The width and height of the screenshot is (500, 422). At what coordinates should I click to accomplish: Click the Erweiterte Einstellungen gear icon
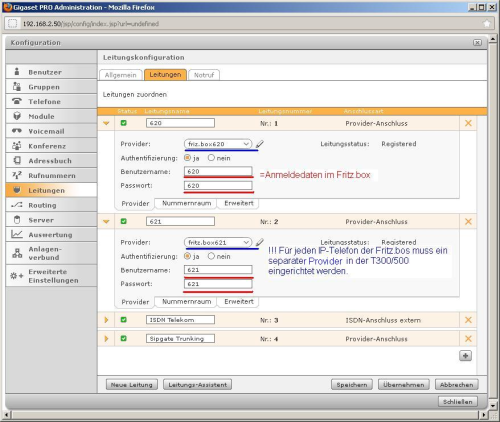17,276
